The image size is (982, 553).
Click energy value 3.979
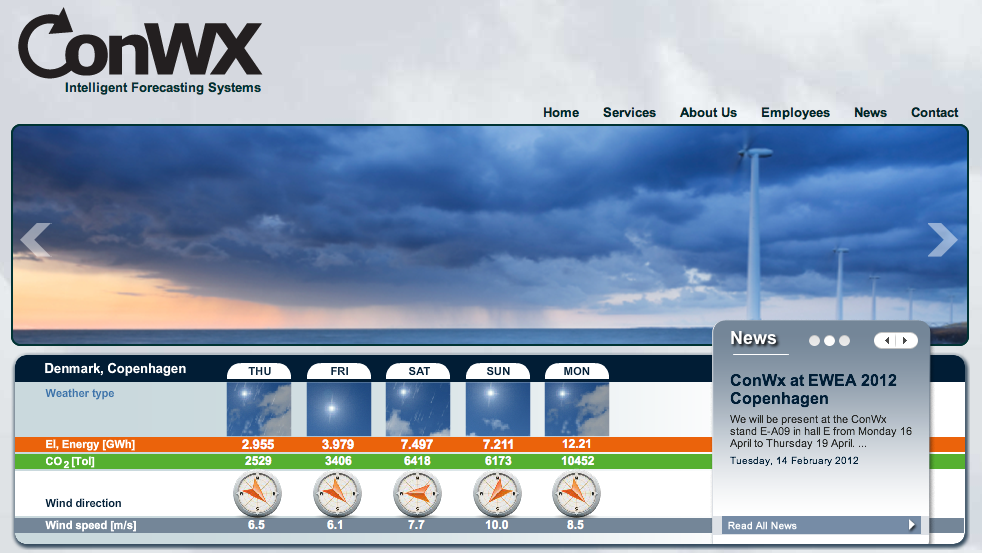338,445
